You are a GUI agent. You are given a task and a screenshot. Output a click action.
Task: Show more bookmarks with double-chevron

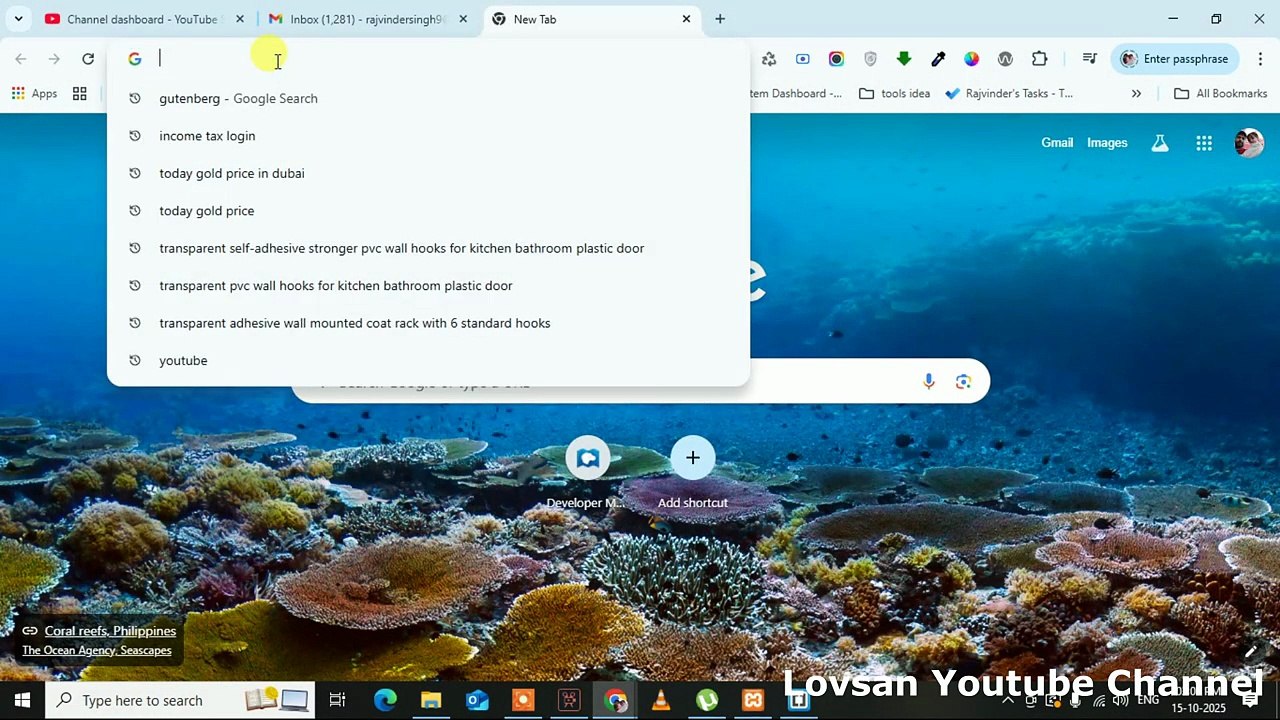[x=1136, y=93]
